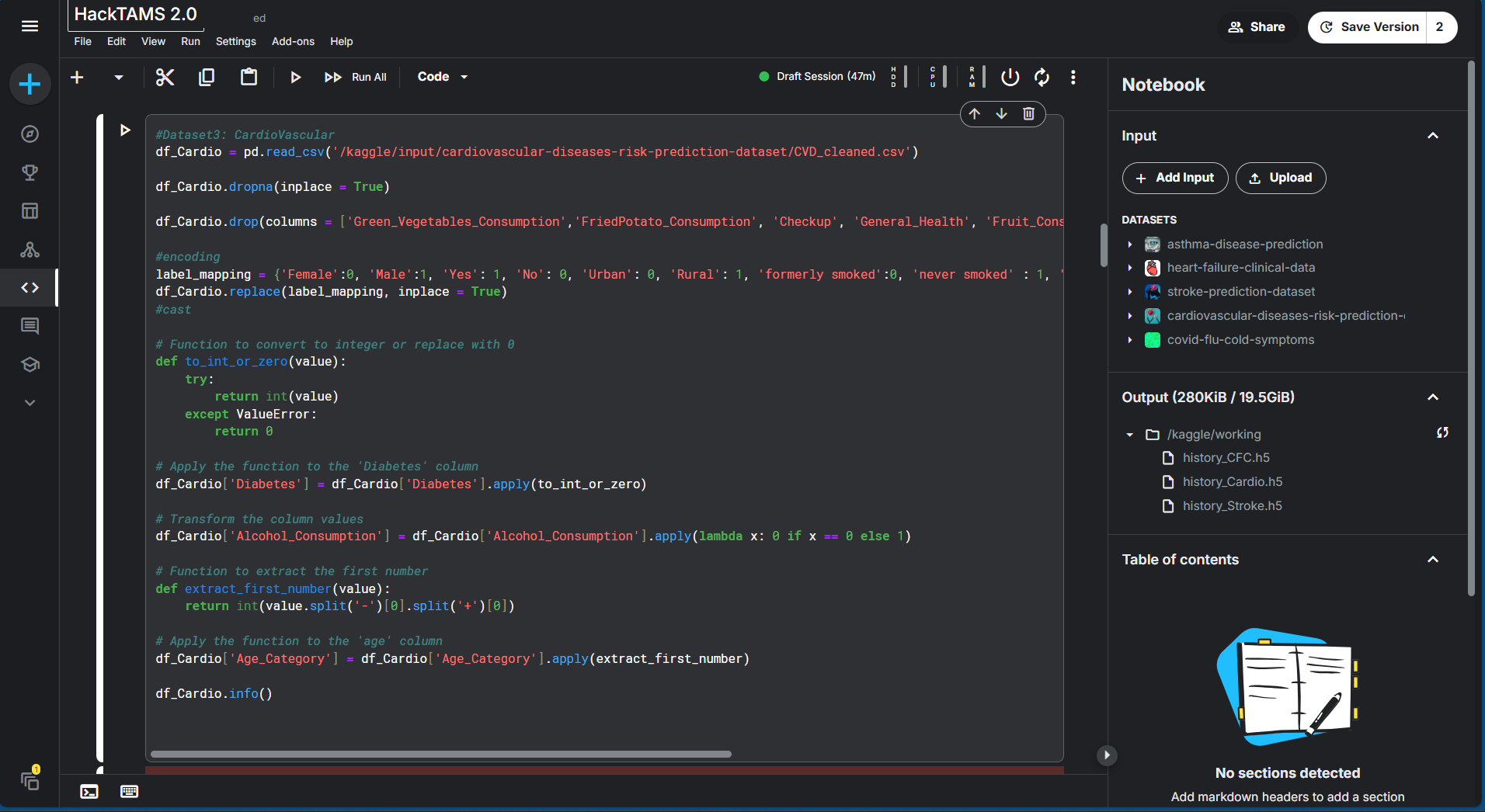Click the power off session icon

[1010, 77]
